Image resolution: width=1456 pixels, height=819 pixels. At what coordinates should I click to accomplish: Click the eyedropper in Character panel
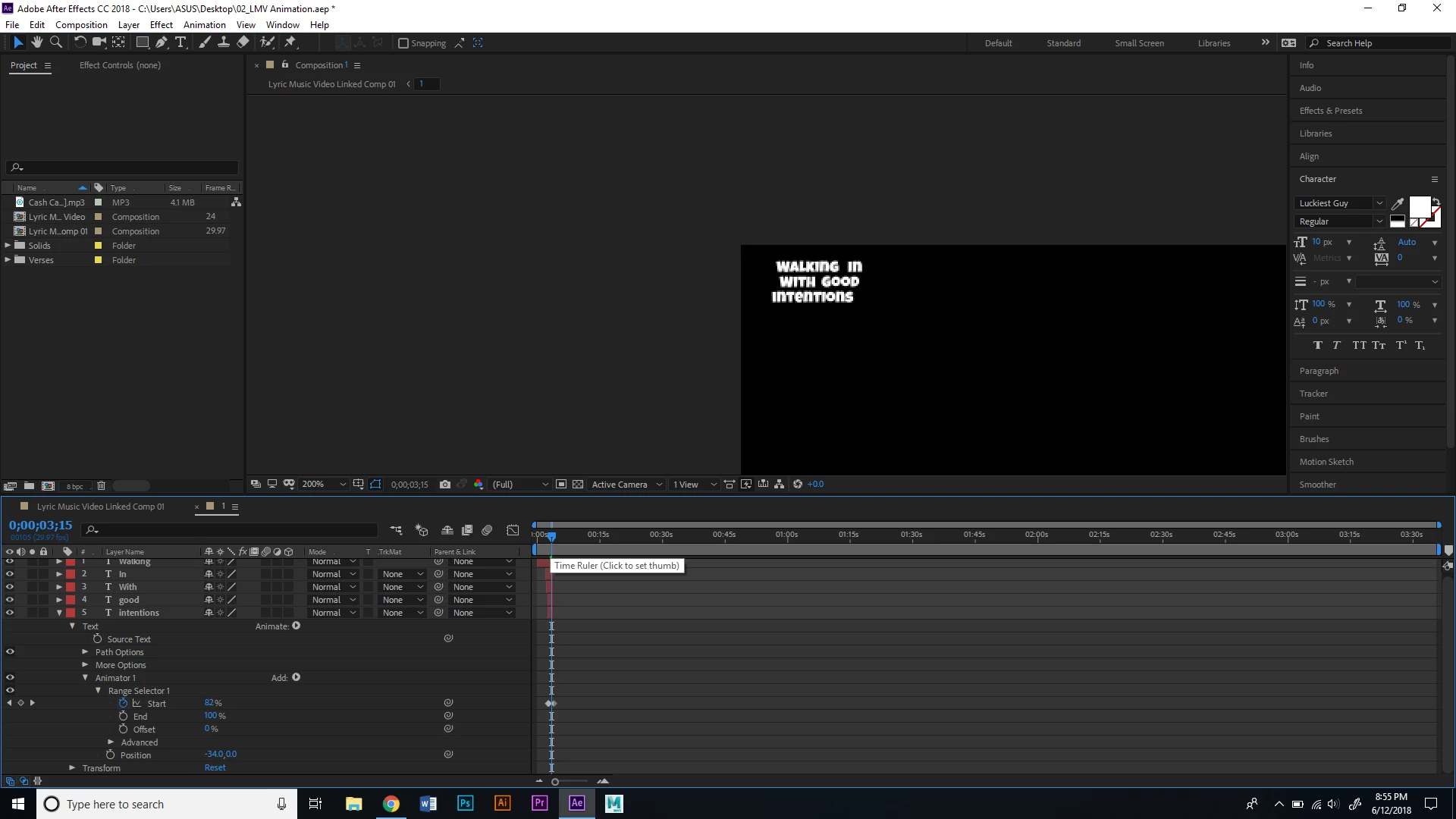[x=1397, y=204]
